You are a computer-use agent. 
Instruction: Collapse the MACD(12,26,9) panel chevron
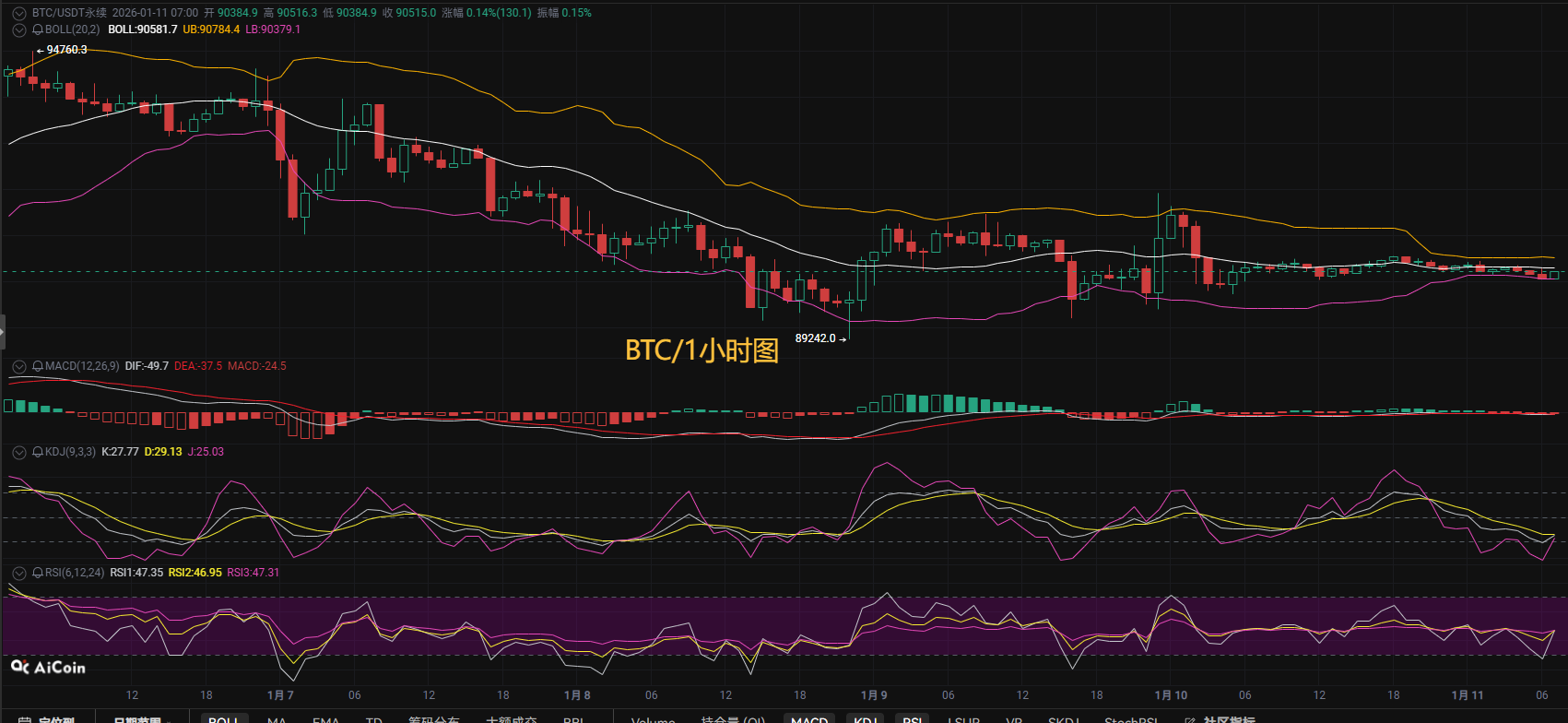[18, 366]
